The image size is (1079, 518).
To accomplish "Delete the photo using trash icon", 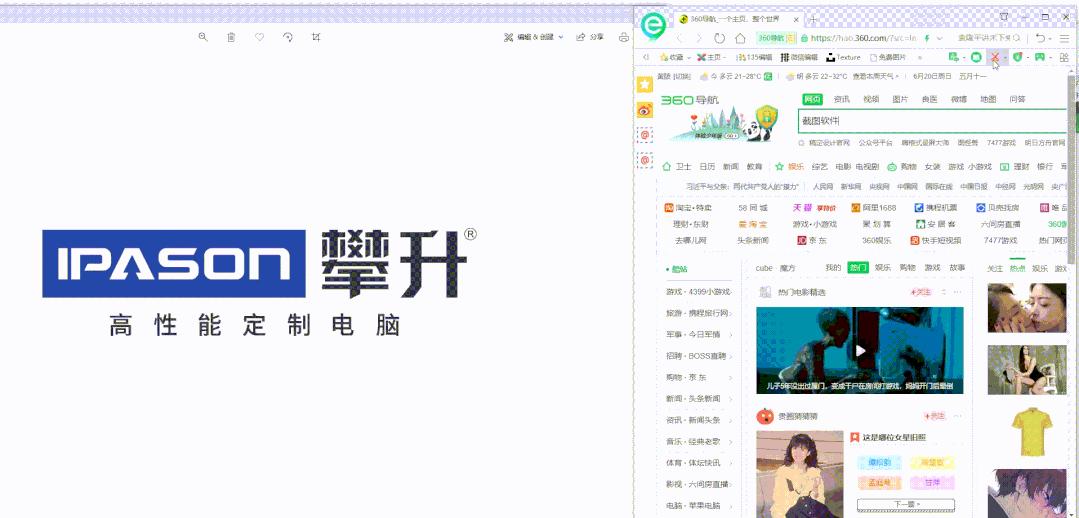I will tap(231, 37).
